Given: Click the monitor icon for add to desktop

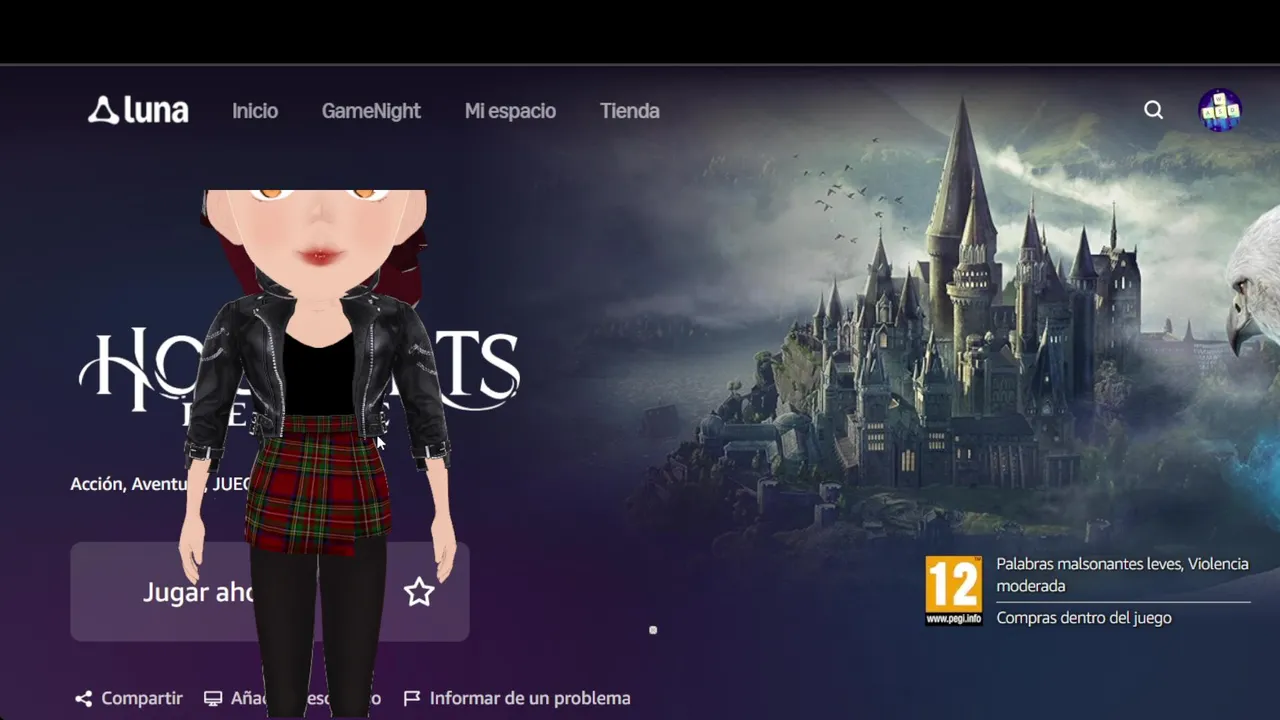Looking at the screenshot, I should pos(213,698).
